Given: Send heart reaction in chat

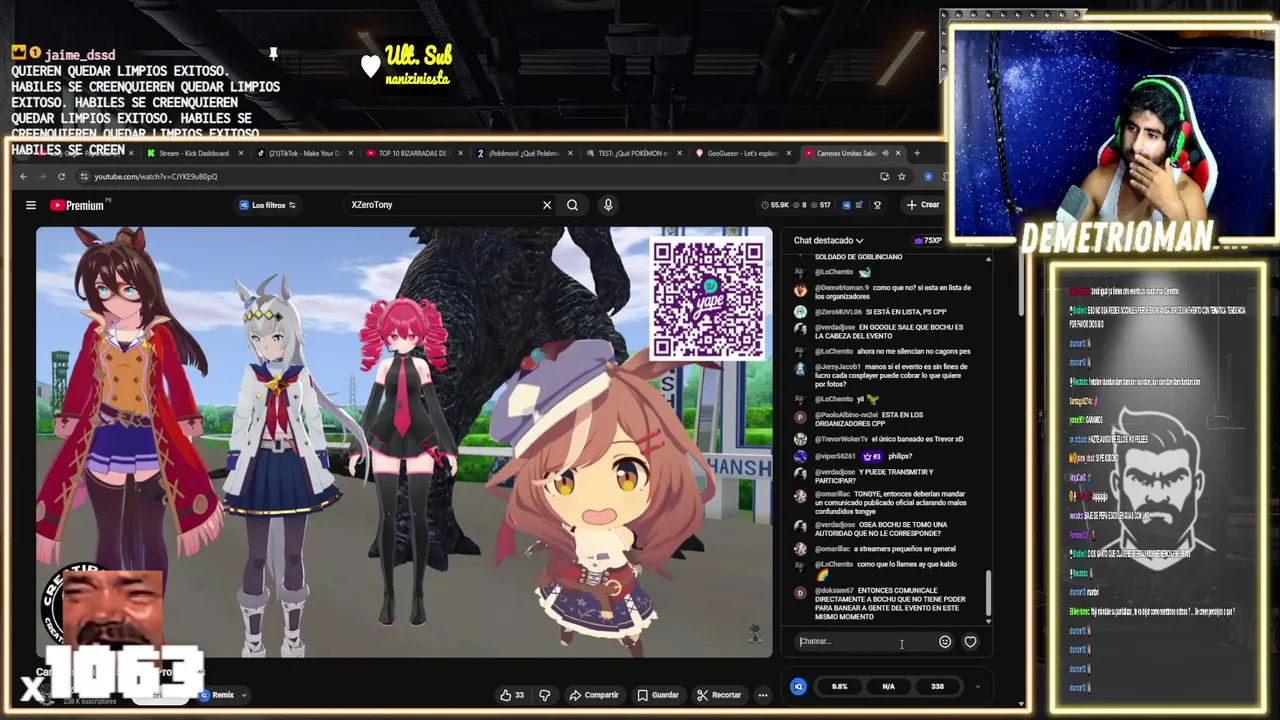Looking at the screenshot, I should coord(970,642).
